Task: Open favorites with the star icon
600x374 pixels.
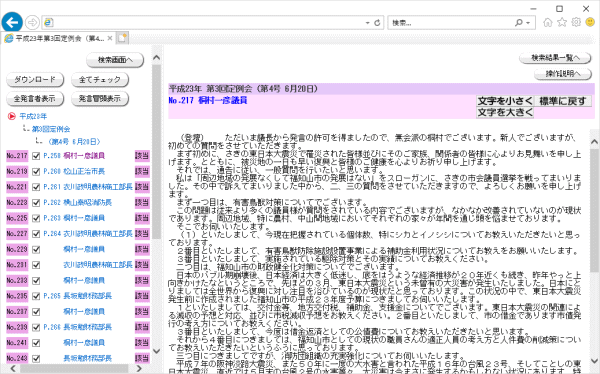Action: pos(562,23)
